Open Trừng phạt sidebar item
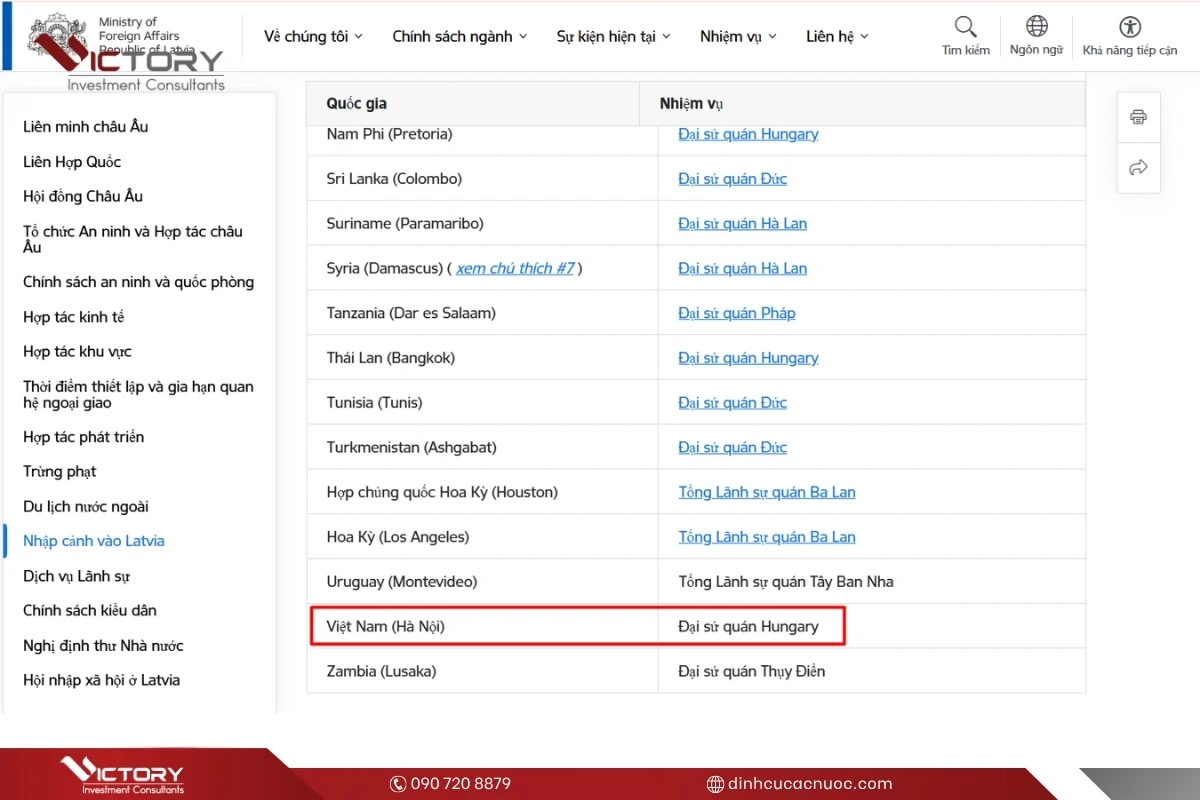 (60, 471)
